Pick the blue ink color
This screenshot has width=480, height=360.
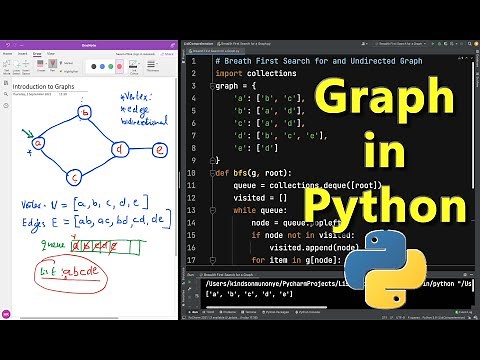102,66
